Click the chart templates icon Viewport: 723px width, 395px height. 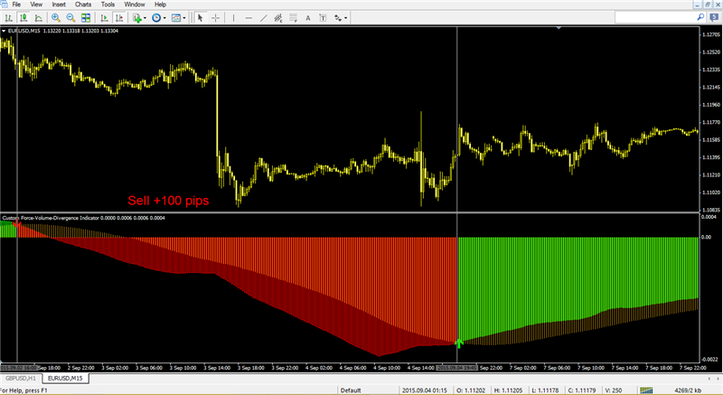tap(176, 18)
